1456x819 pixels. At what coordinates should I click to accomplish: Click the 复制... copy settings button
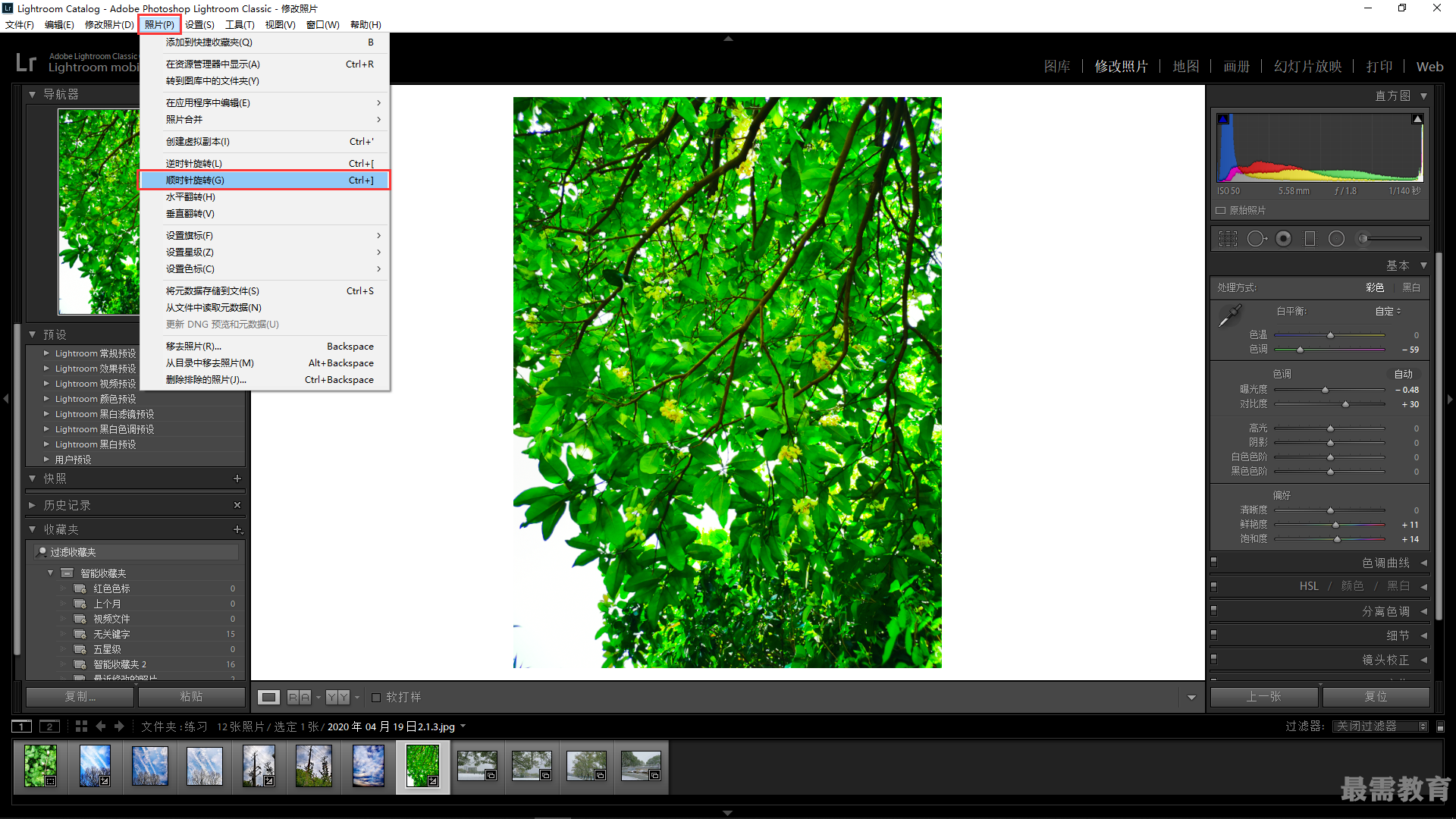[x=80, y=697]
